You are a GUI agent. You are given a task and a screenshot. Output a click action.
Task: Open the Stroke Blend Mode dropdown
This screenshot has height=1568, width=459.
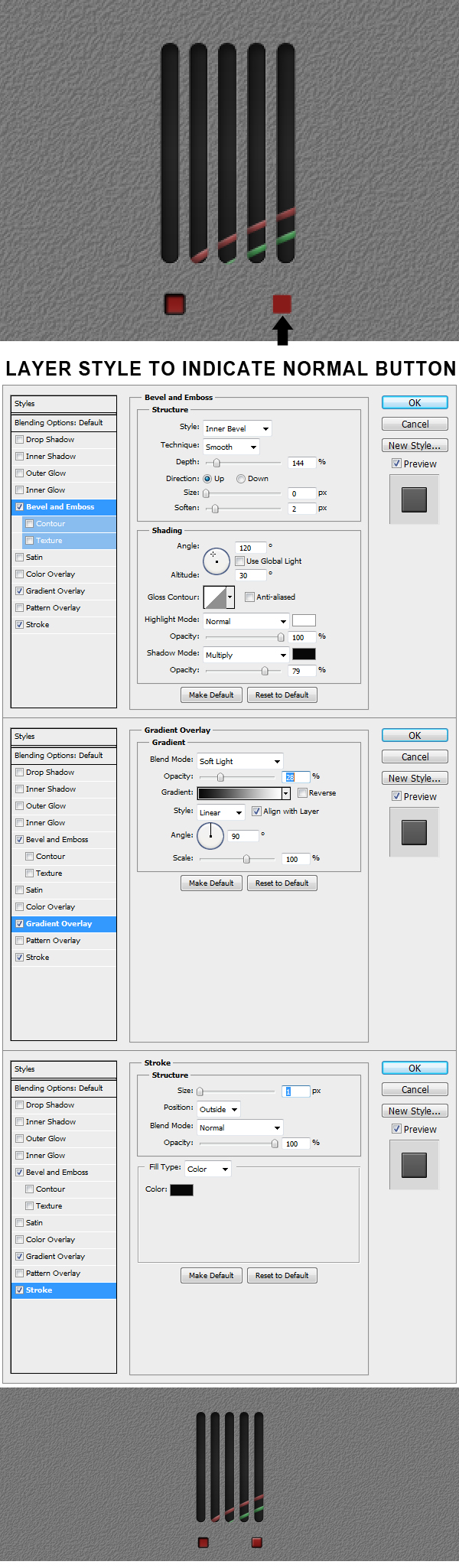coord(240,1127)
